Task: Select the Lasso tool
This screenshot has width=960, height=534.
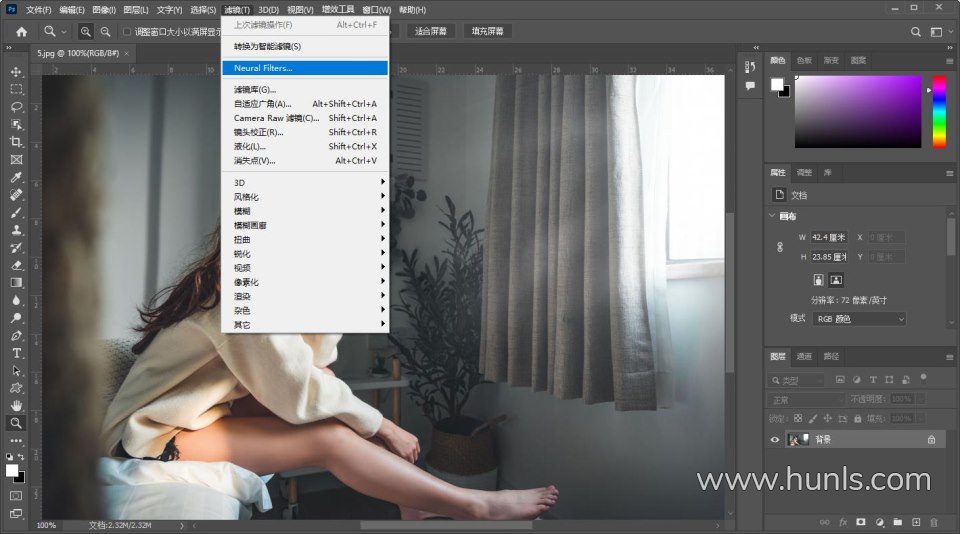Action: 17,107
